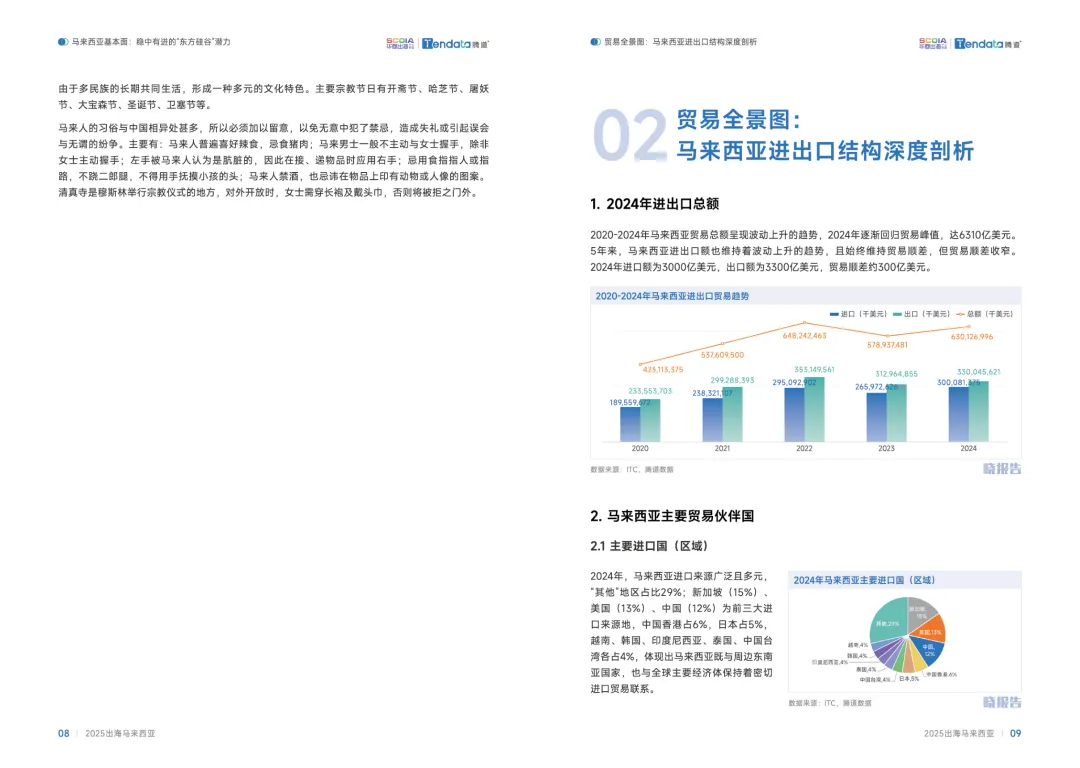Click the SCOIA logo above page 09
Viewport: 1080px width, 768px height.
[x=933, y=43]
